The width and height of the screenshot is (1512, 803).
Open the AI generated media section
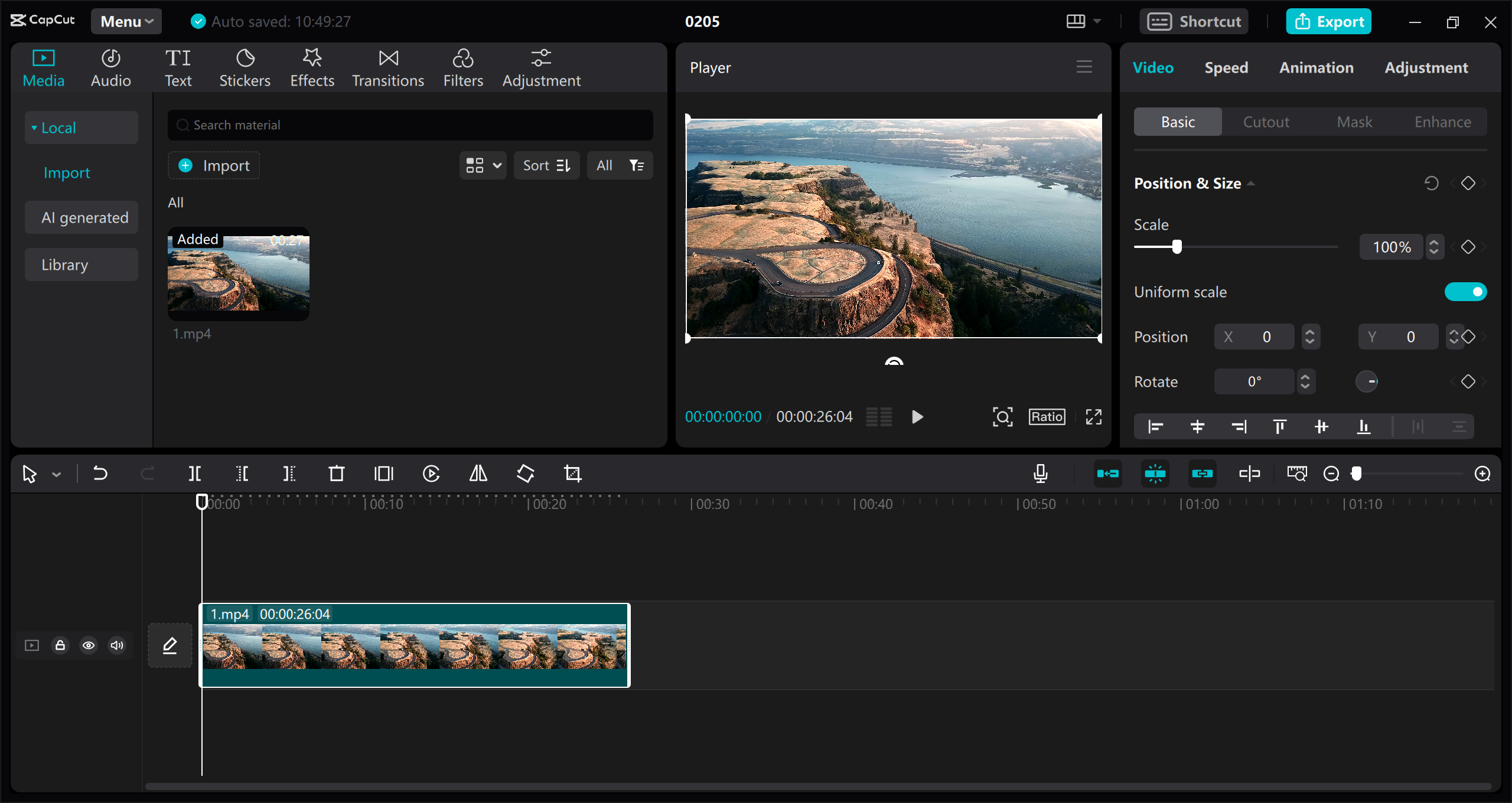tap(81, 217)
